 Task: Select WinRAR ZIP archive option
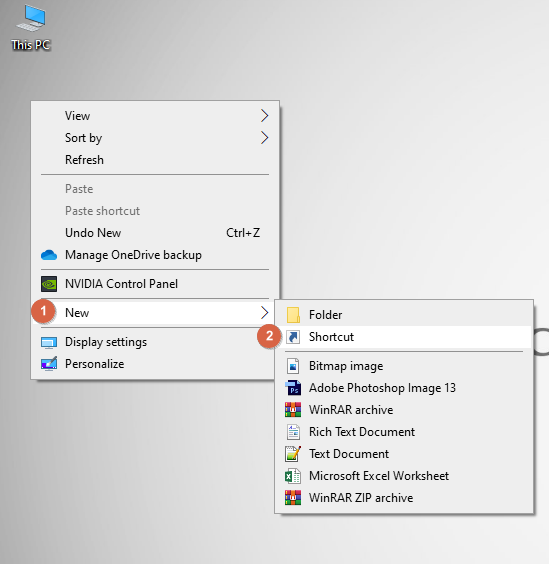tap(404, 498)
